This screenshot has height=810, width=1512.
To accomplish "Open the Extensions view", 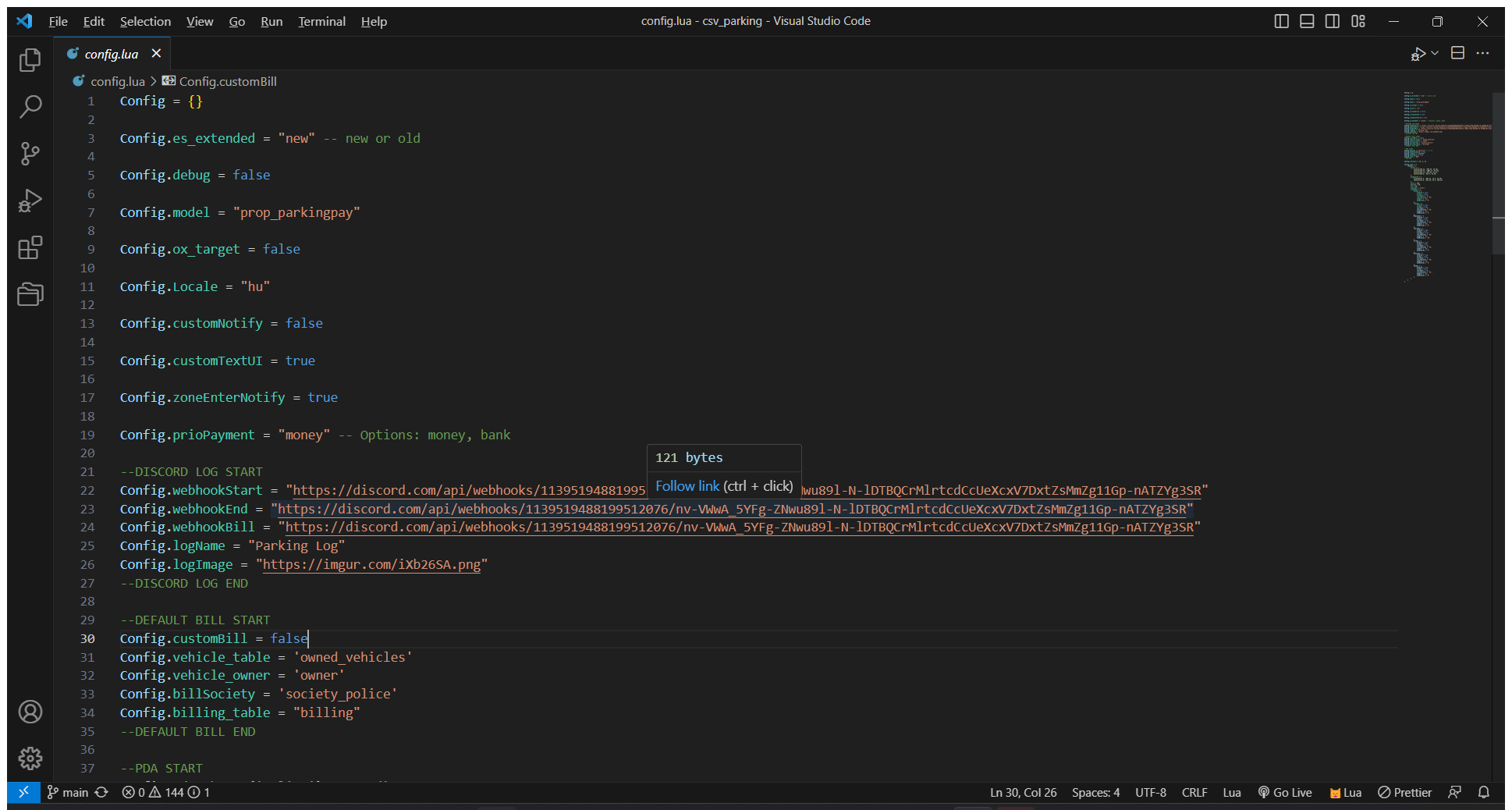I will point(30,248).
